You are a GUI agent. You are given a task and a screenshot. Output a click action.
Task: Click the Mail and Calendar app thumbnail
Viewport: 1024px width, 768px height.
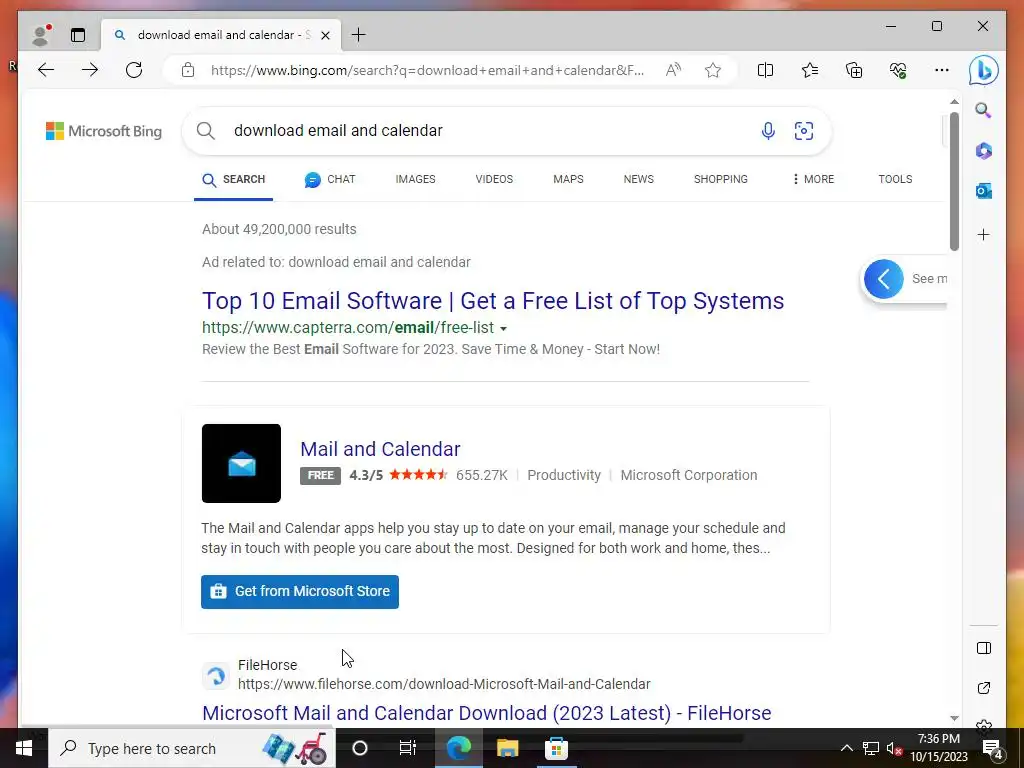(241, 463)
